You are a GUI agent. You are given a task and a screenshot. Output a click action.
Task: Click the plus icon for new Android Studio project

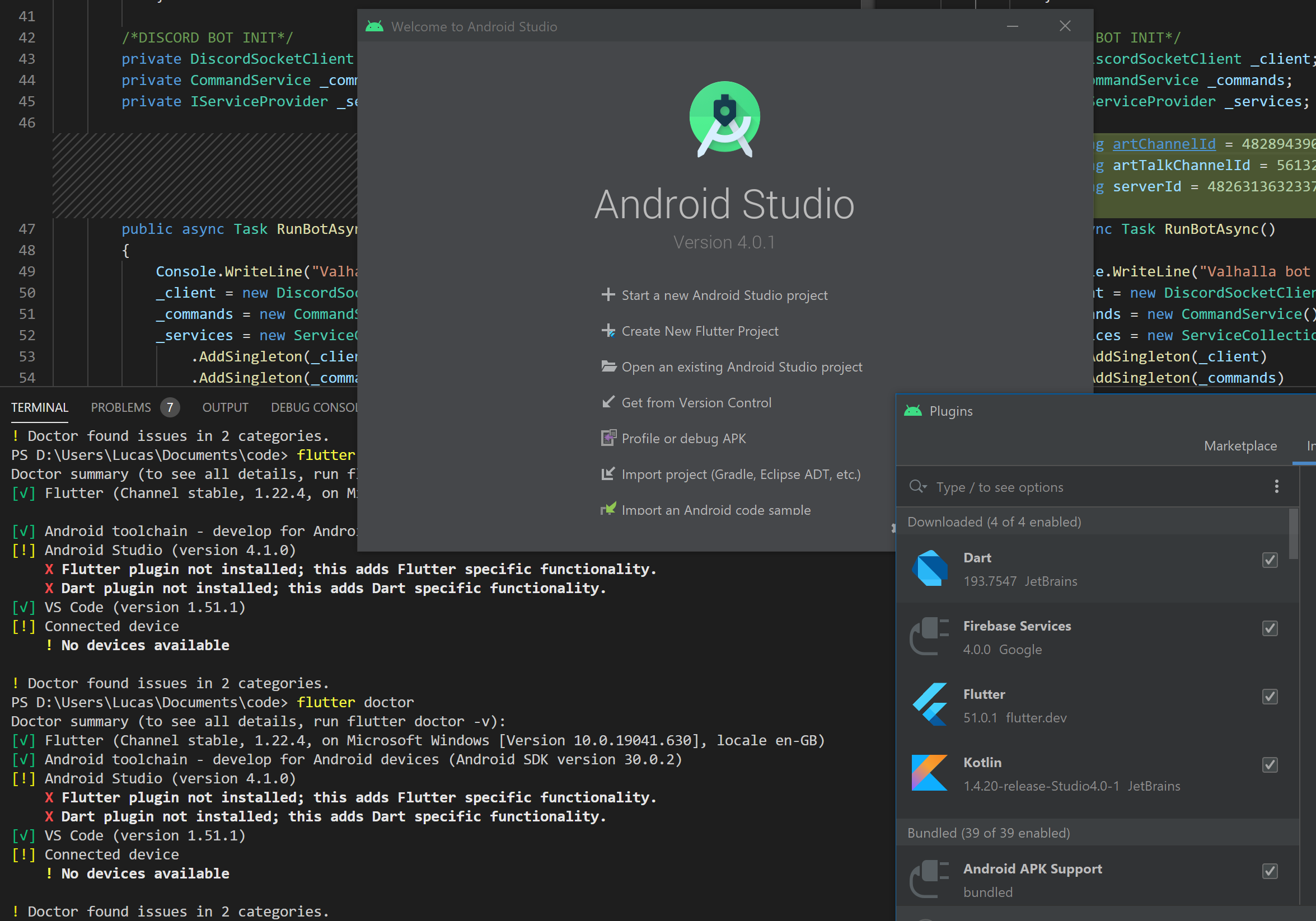[608, 294]
